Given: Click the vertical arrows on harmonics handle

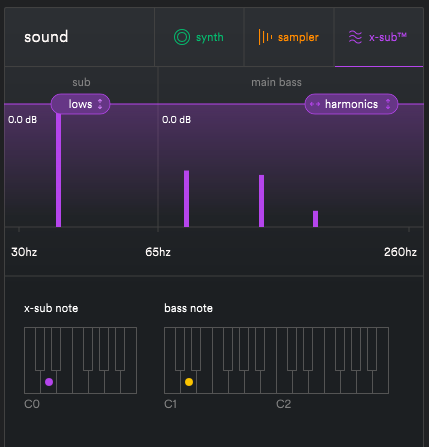Looking at the screenshot, I should pos(388,104).
